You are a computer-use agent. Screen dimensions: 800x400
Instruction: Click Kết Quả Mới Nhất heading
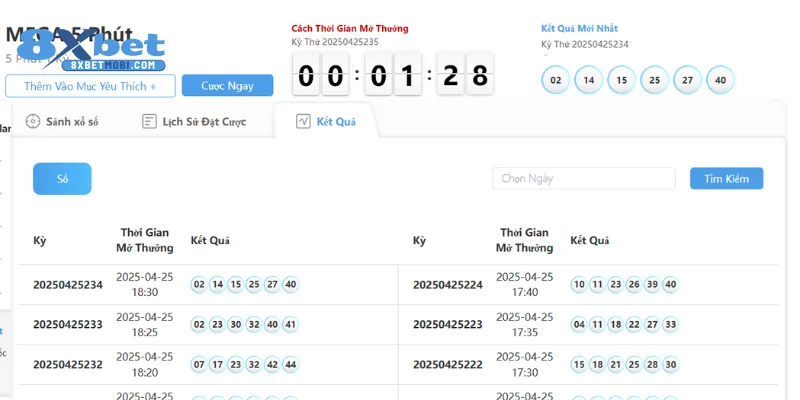coord(579,29)
